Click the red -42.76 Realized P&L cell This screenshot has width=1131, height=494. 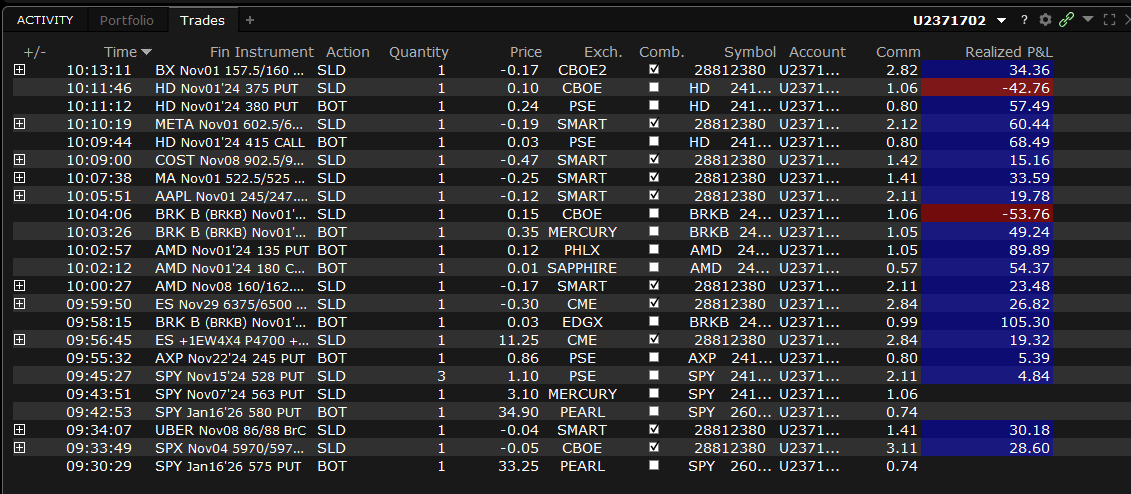(987, 88)
